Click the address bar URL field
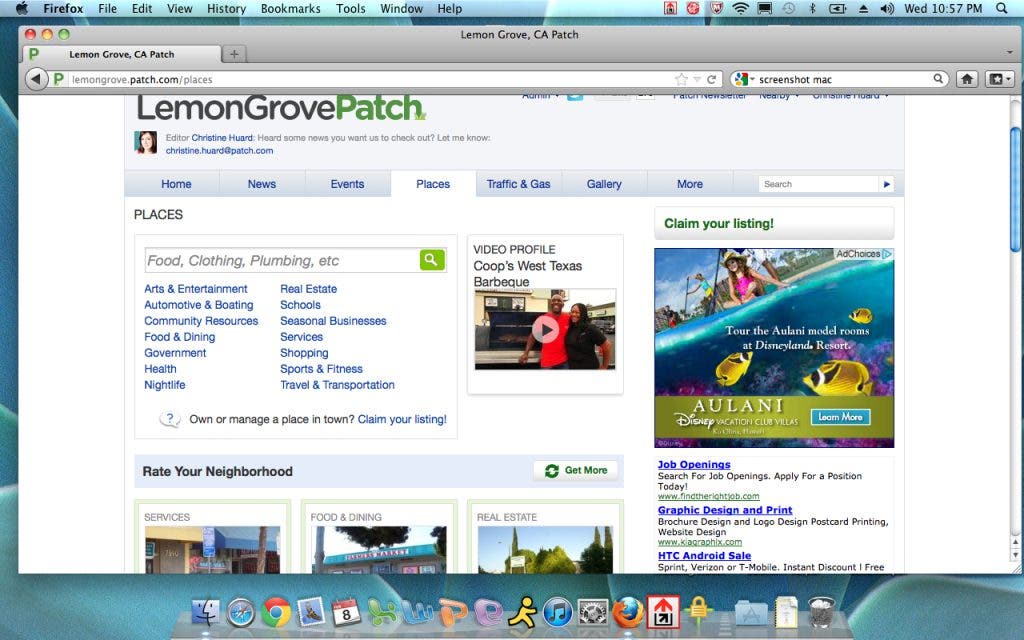Image resolution: width=1024 pixels, height=640 pixels. point(369,80)
